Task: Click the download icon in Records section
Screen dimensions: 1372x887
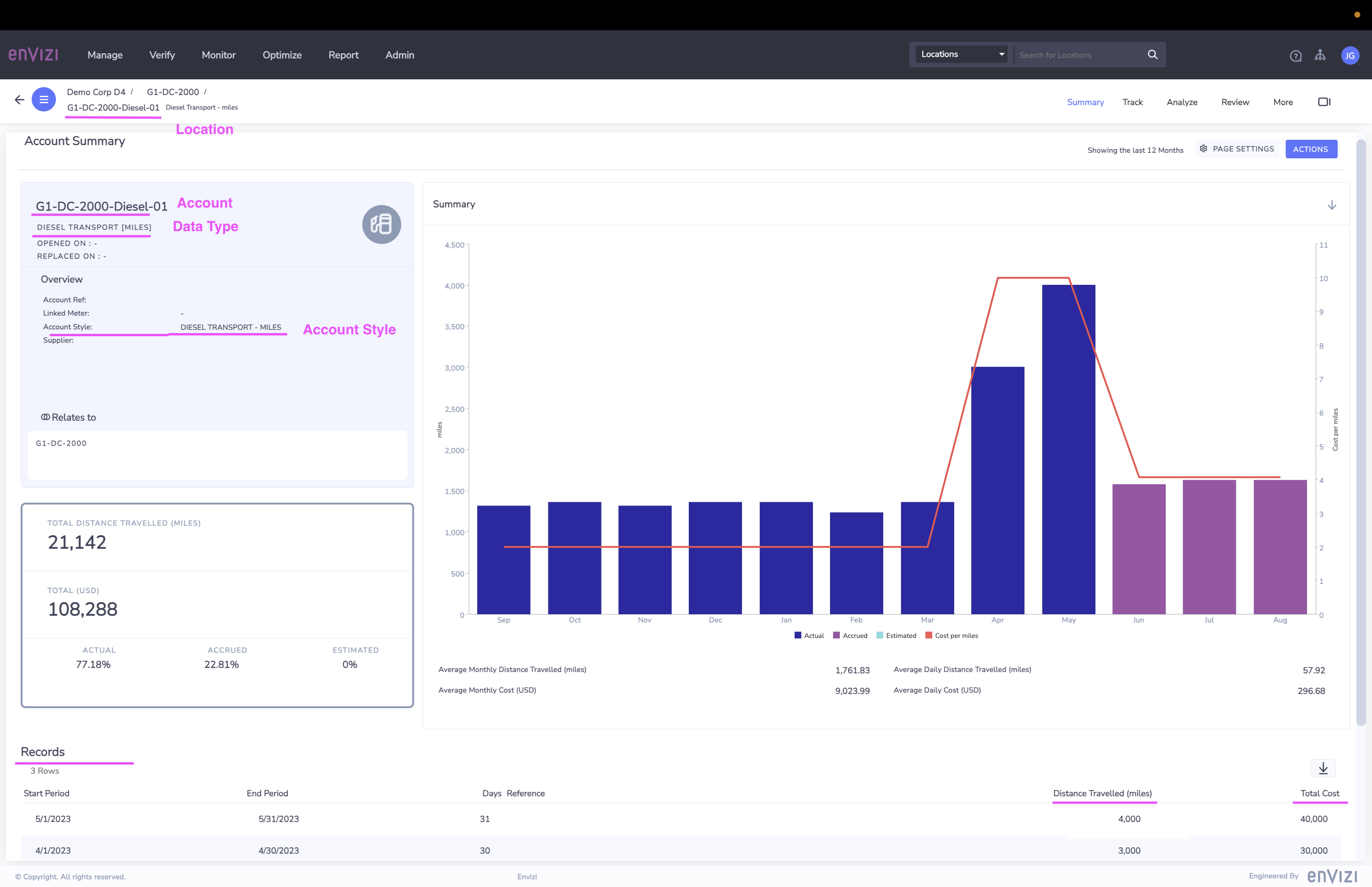Action: (1323, 768)
